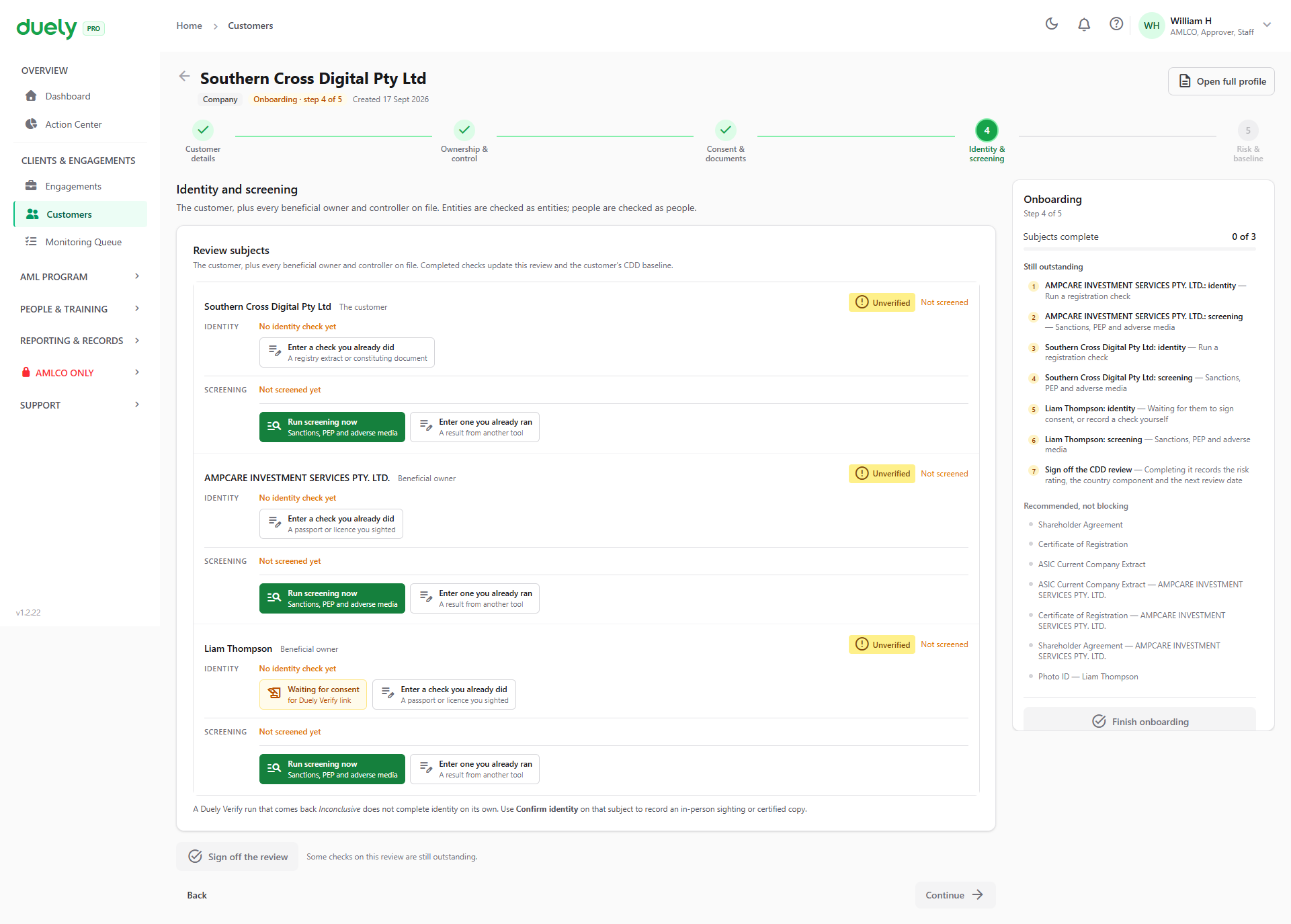Click Not screened status for Liam Thompson
This screenshot has width=1291, height=924.
[944, 644]
